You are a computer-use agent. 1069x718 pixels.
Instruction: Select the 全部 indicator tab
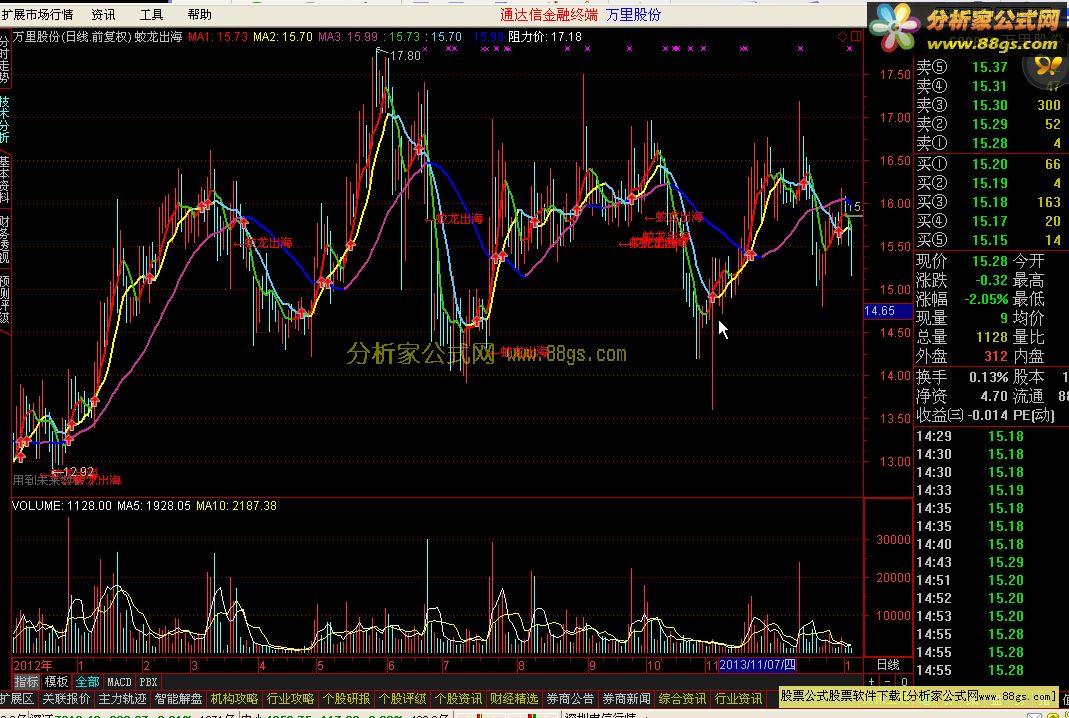(x=87, y=681)
